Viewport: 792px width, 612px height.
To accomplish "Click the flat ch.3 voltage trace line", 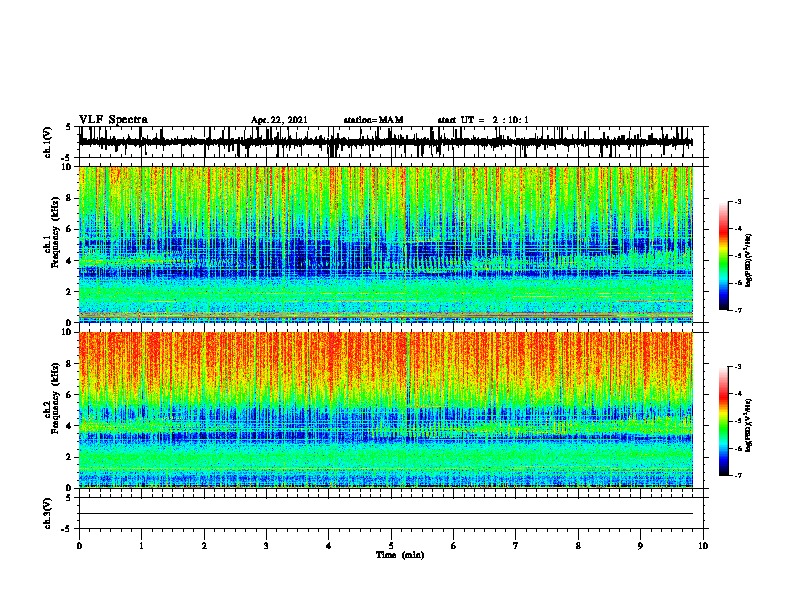I will click(x=385, y=514).
